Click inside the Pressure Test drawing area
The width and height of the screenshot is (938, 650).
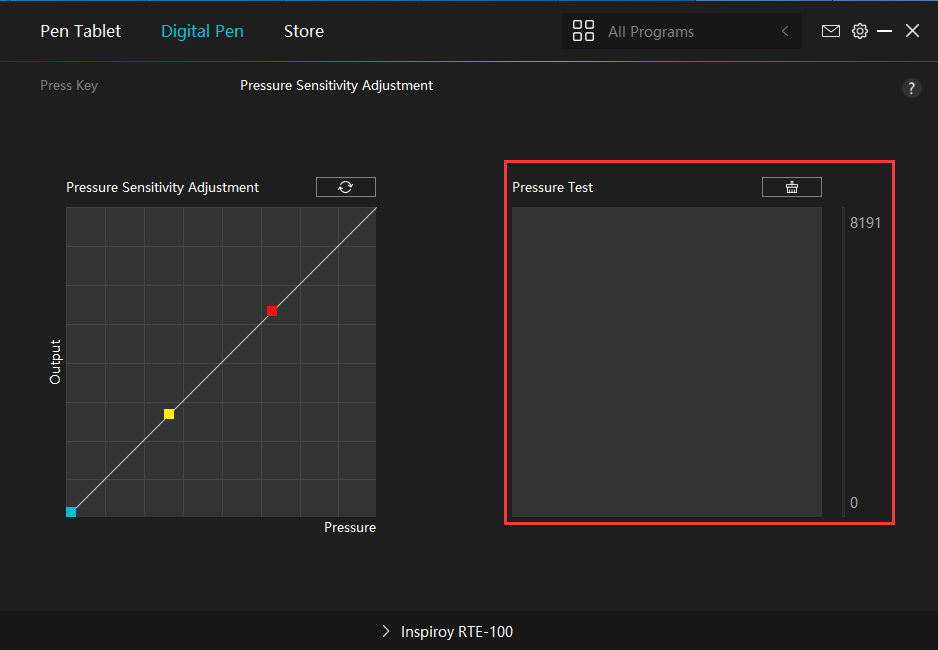pos(666,362)
